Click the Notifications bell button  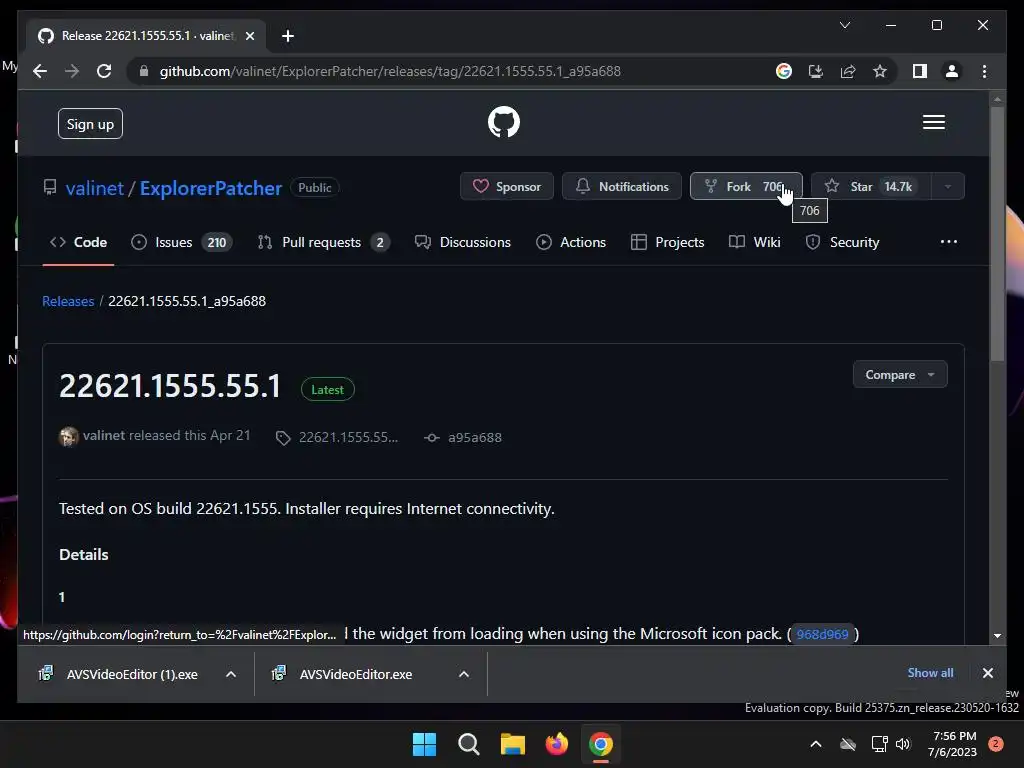click(x=622, y=186)
